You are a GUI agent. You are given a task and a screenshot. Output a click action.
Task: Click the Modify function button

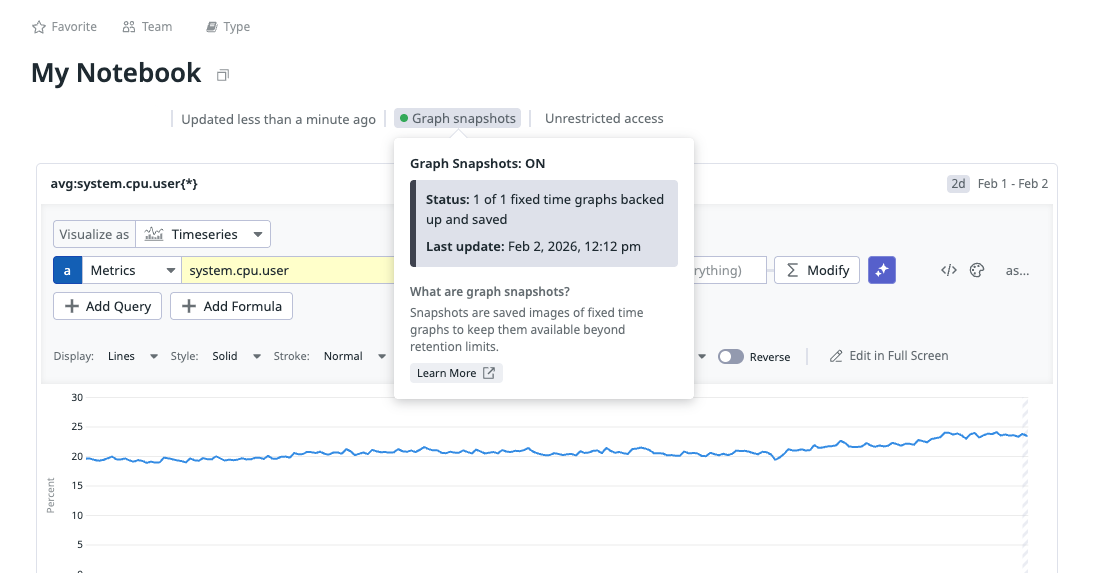tap(817, 270)
